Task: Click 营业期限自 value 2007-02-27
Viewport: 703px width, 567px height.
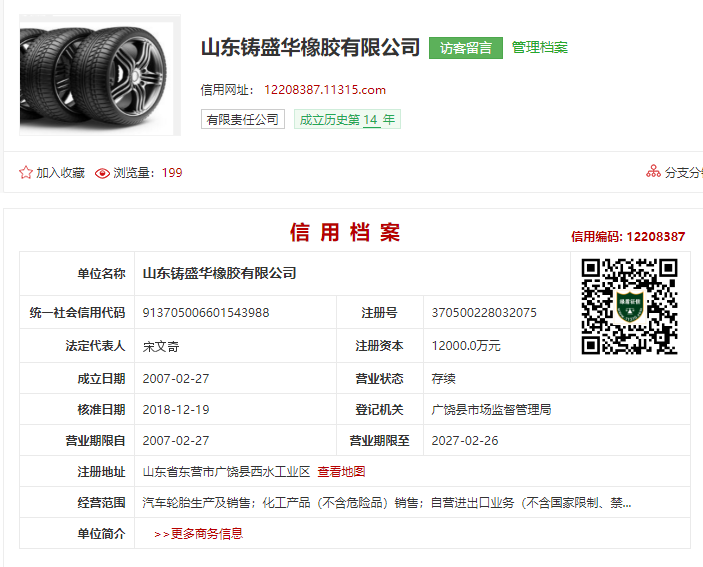Action: [x=176, y=441]
